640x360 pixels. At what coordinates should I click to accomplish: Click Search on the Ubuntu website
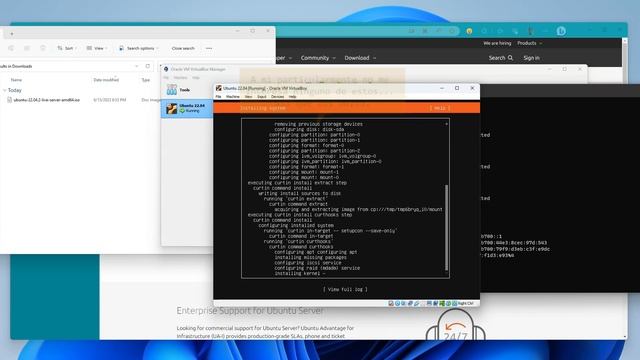(501, 58)
